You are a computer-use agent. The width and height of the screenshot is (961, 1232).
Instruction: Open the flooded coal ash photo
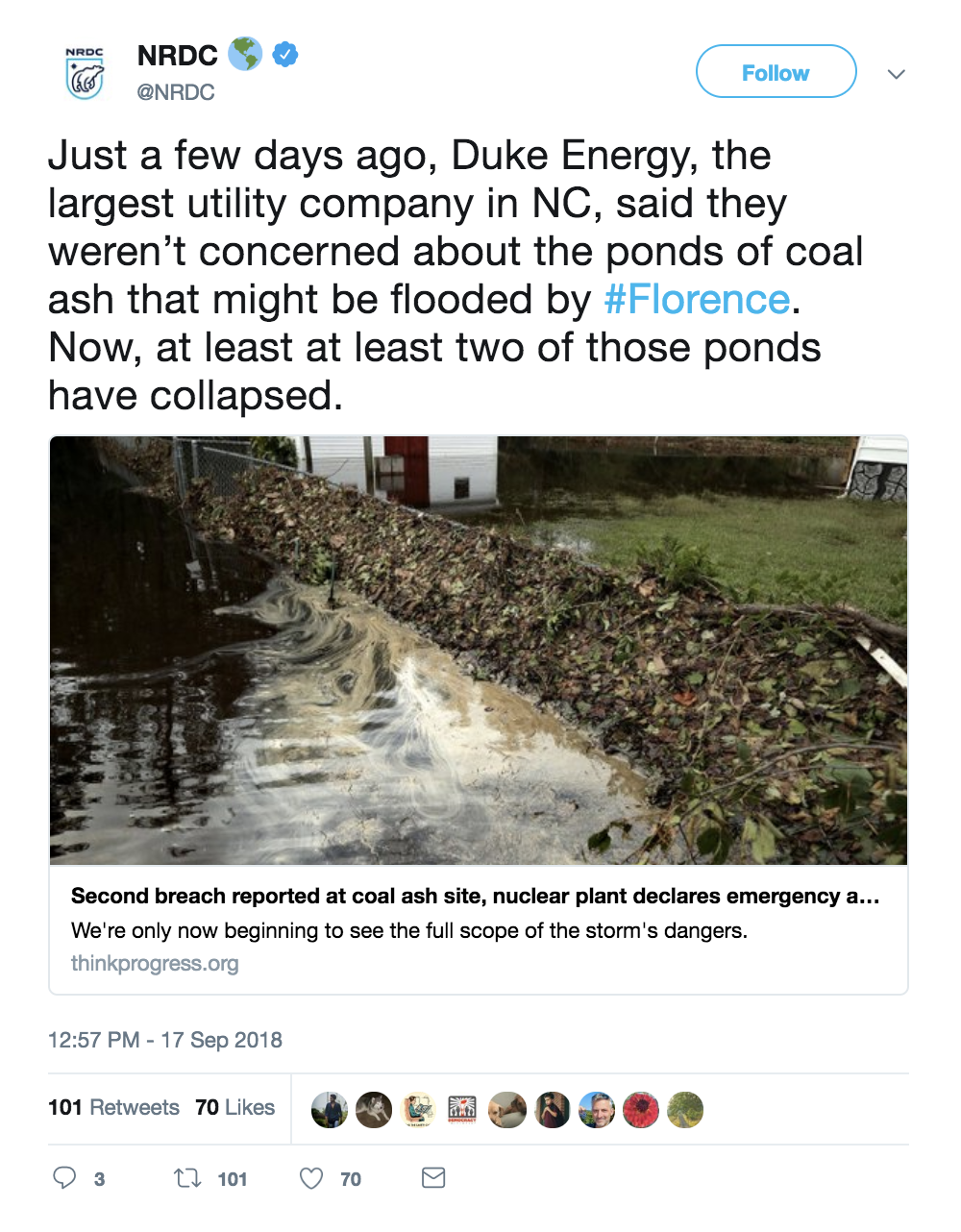coord(479,651)
